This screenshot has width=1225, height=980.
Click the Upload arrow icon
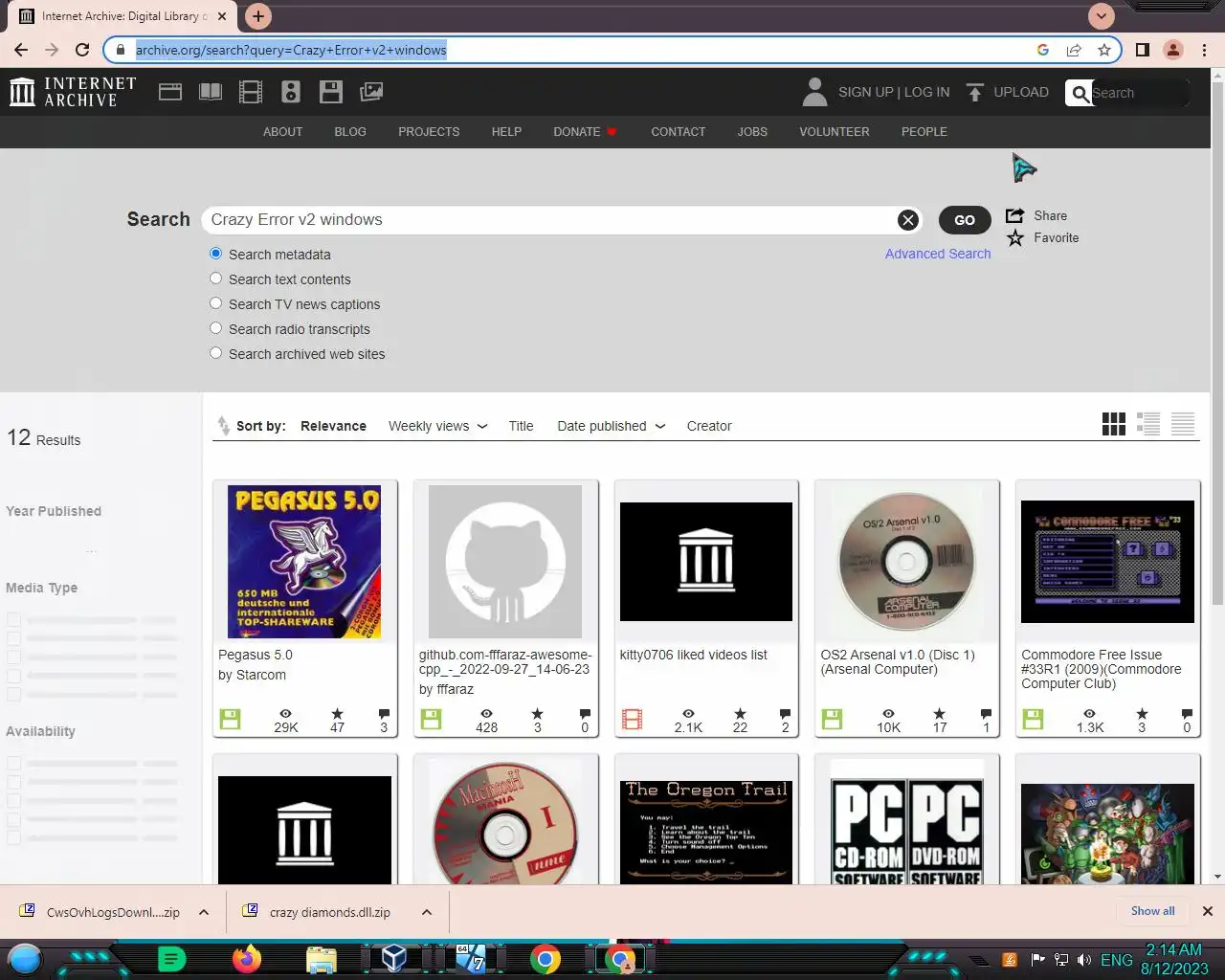(974, 92)
